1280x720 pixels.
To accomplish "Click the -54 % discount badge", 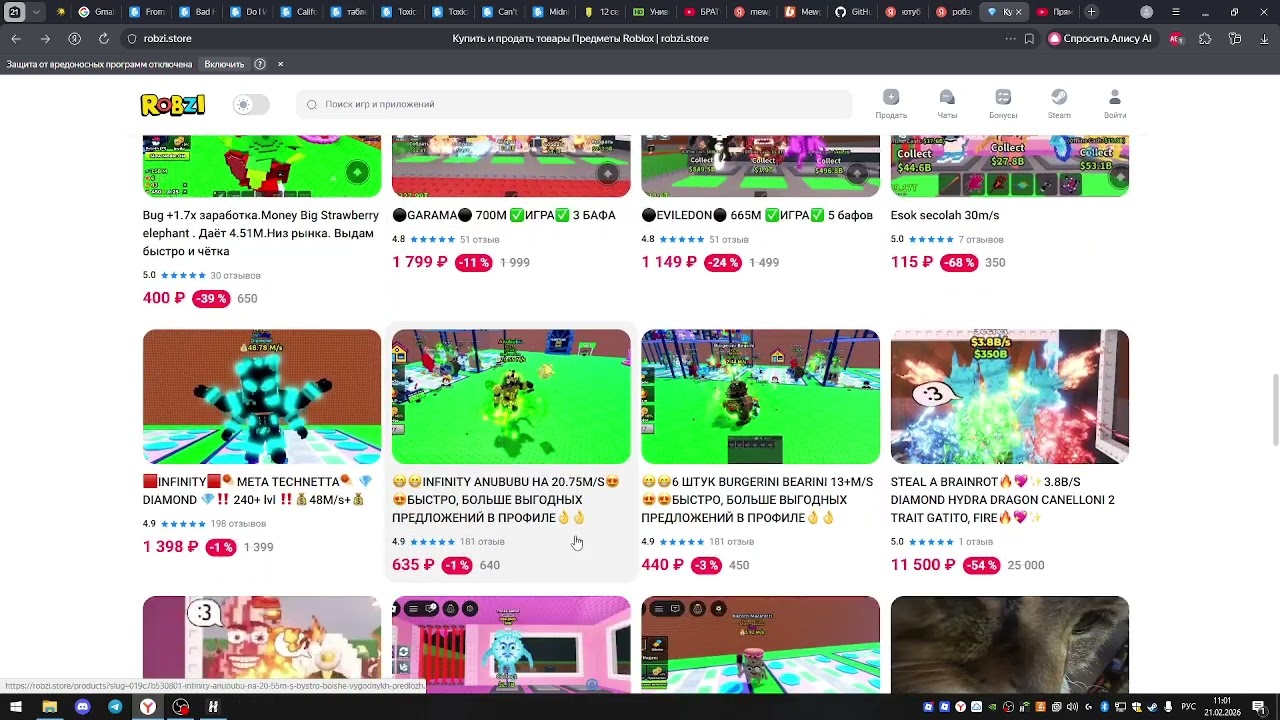I will 980,565.
